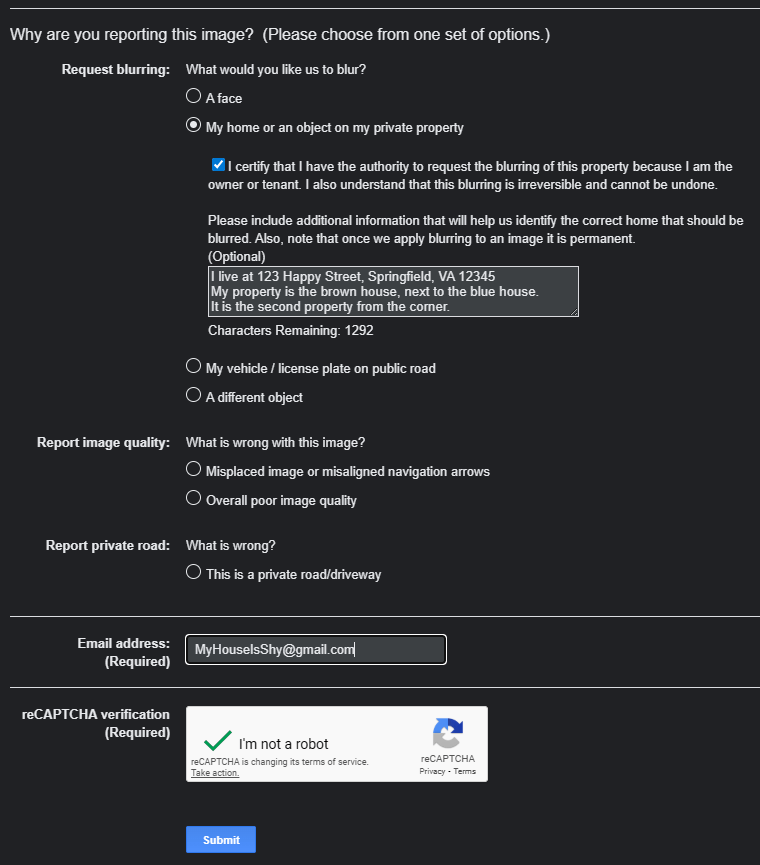Click the green reCAPTCHA checkmark
Viewport: 760px width, 865px height.
217,741
